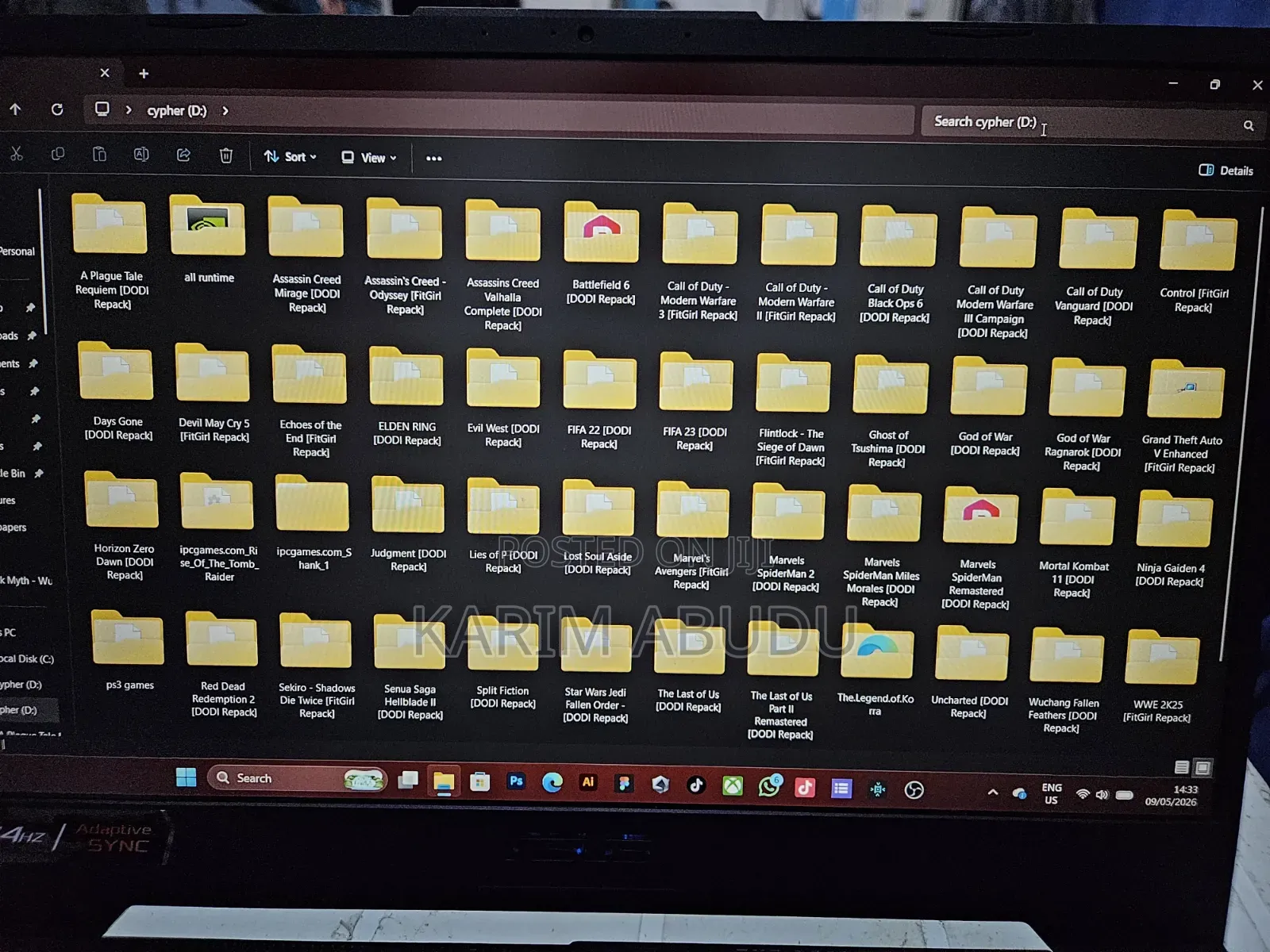Image resolution: width=1270 pixels, height=952 pixels.
Task: Select the FIFA 23 [DODI Repack] folder
Action: [695, 401]
